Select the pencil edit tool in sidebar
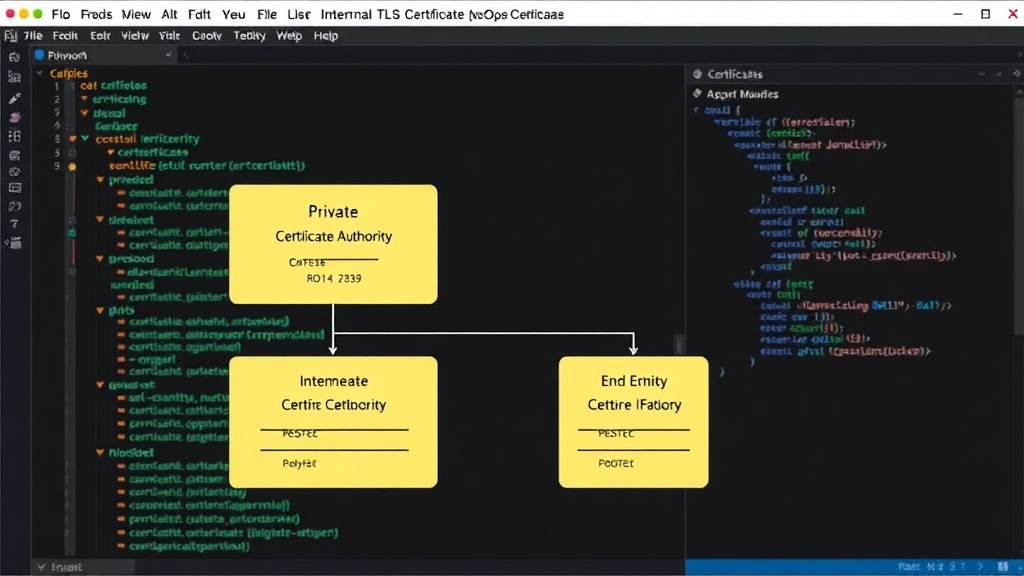 pyautogui.click(x=14, y=98)
